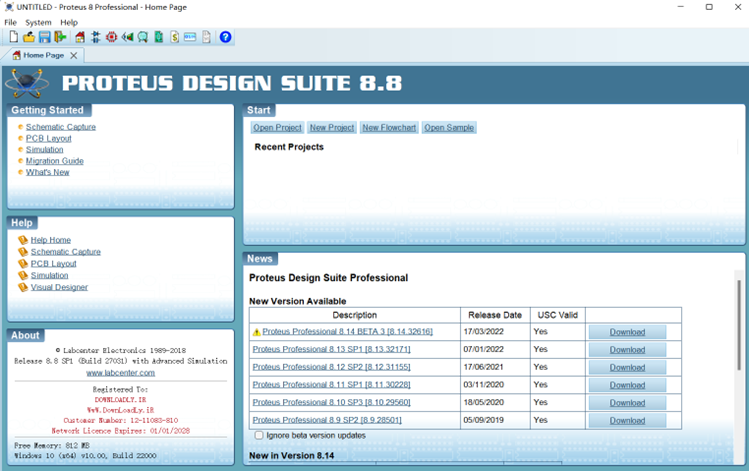Launch the 3D Visualizer toolbar icon
This screenshot has width=749, height=471.
coord(128,37)
